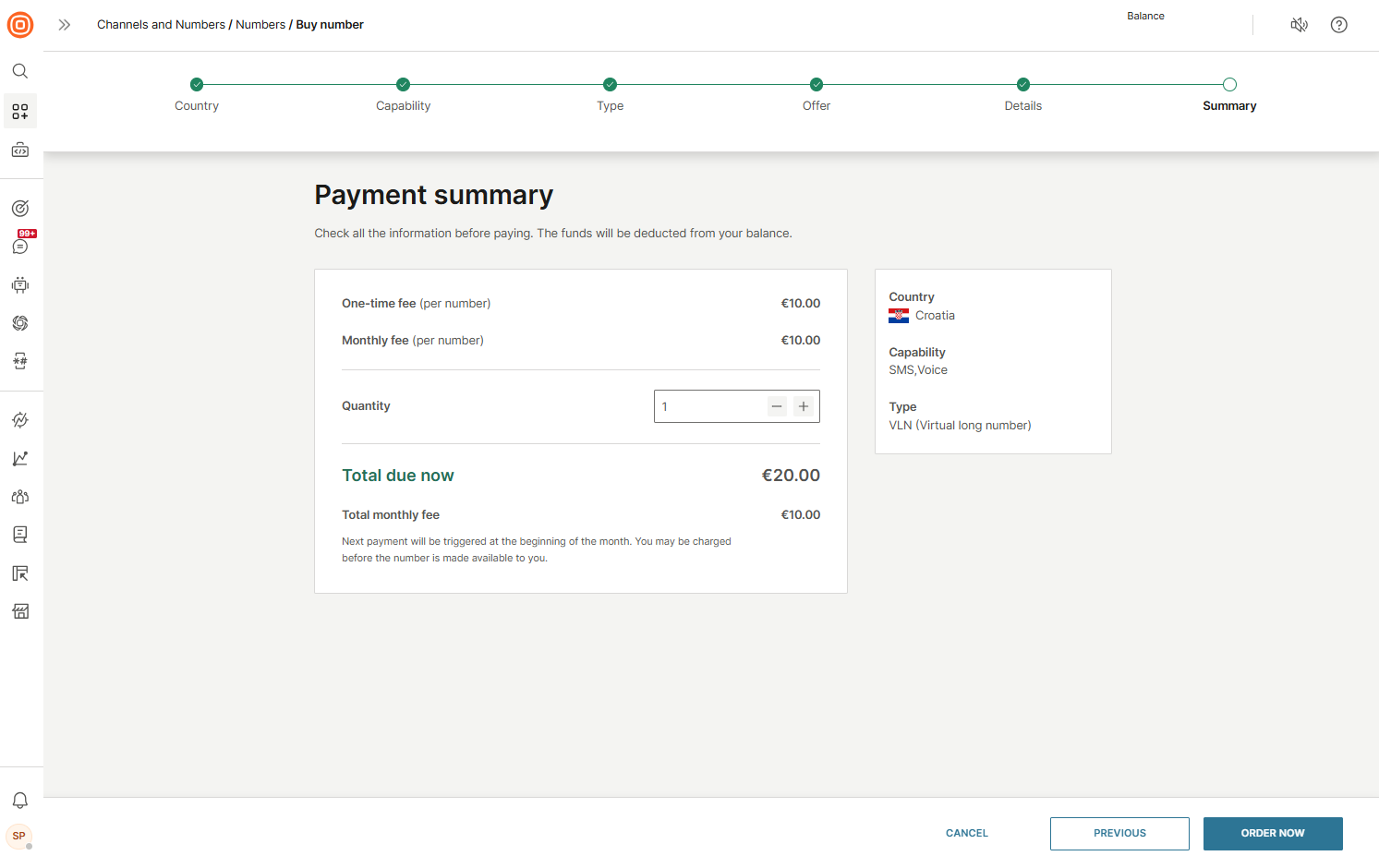Image resolution: width=1379 pixels, height=868 pixels.
Task: Click the CANCEL link
Action: (x=966, y=833)
